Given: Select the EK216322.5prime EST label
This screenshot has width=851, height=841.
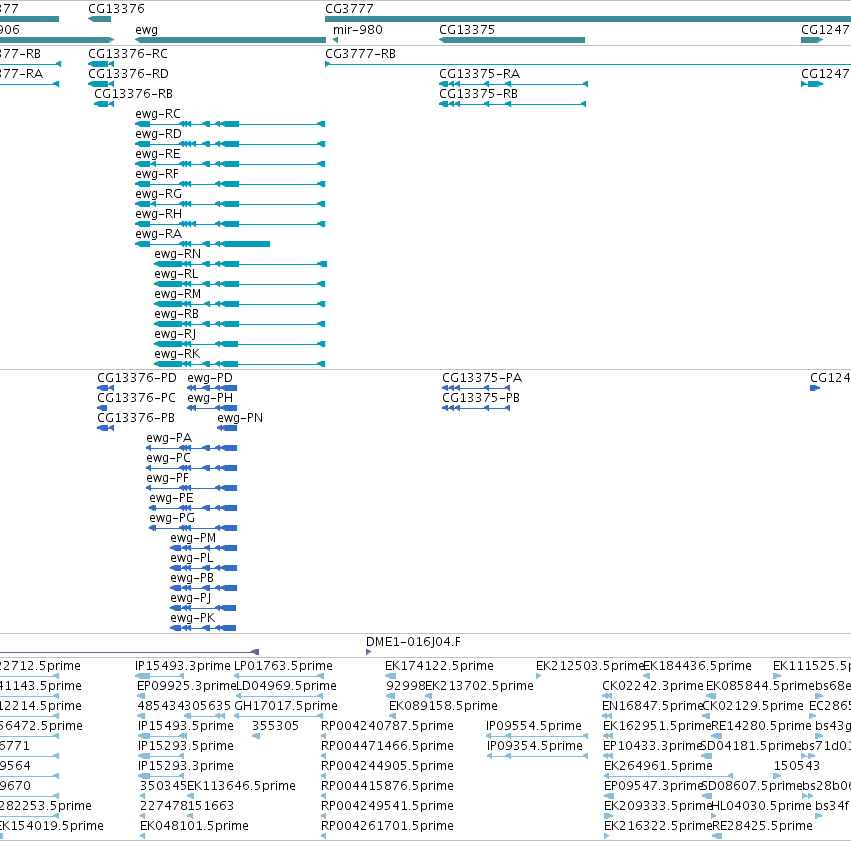Looking at the screenshot, I should pyautogui.click(x=658, y=827).
